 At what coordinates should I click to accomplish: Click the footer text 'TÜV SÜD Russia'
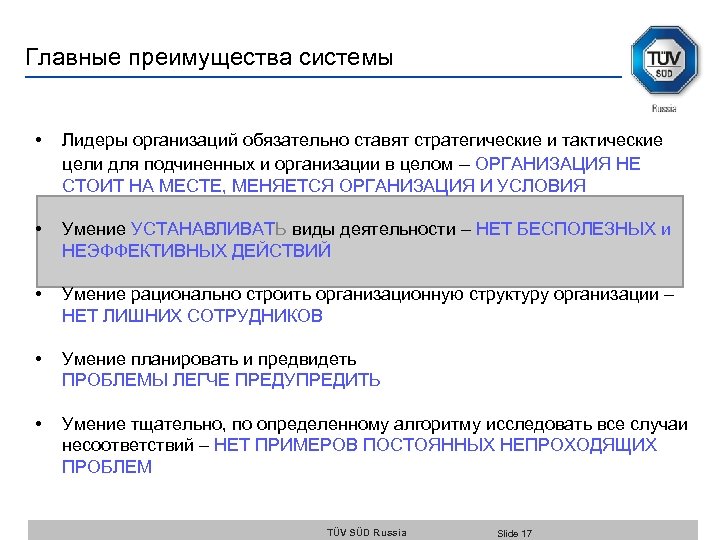point(366,532)
